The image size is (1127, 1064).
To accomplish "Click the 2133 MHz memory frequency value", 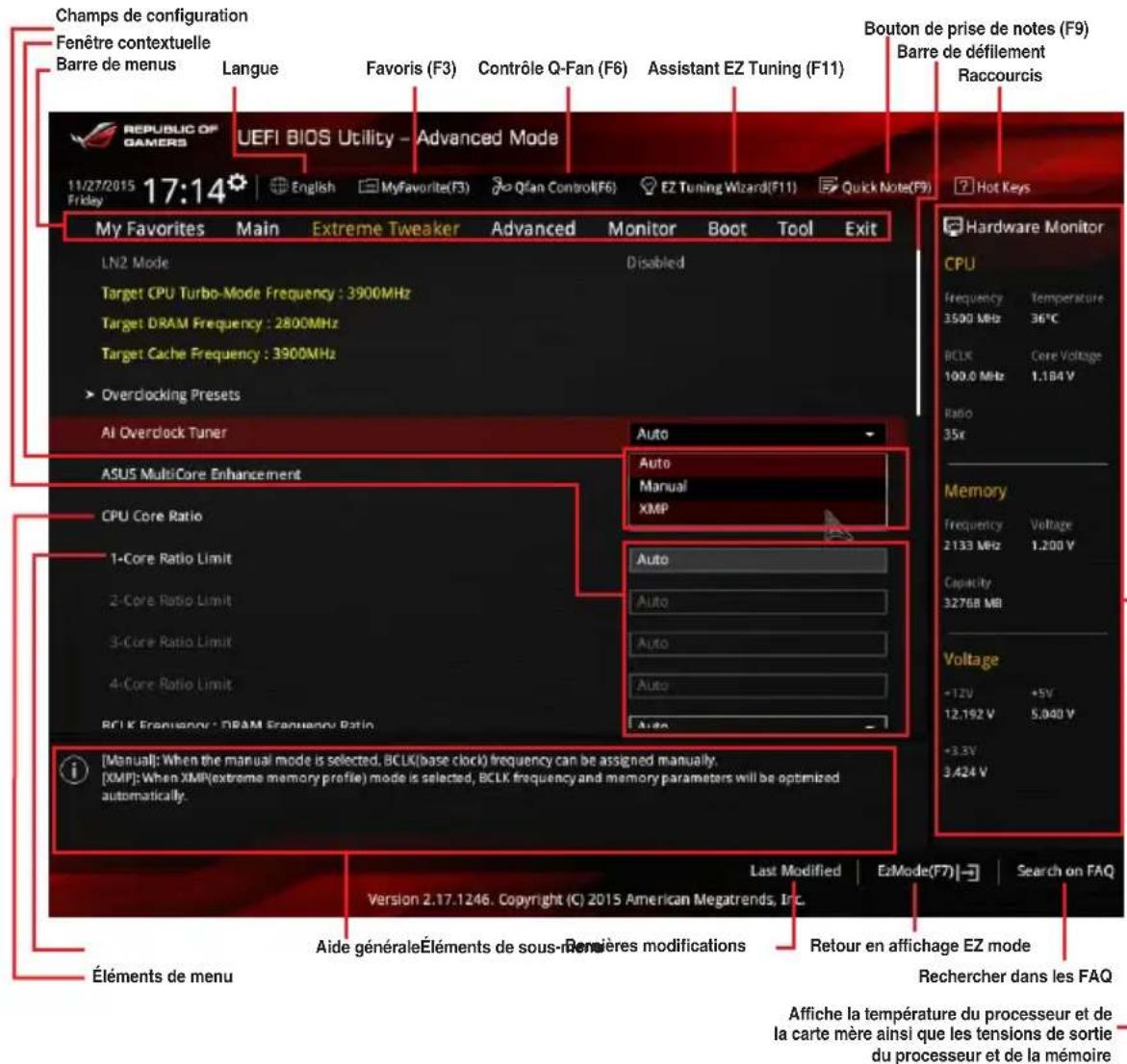I will [972, 545].
